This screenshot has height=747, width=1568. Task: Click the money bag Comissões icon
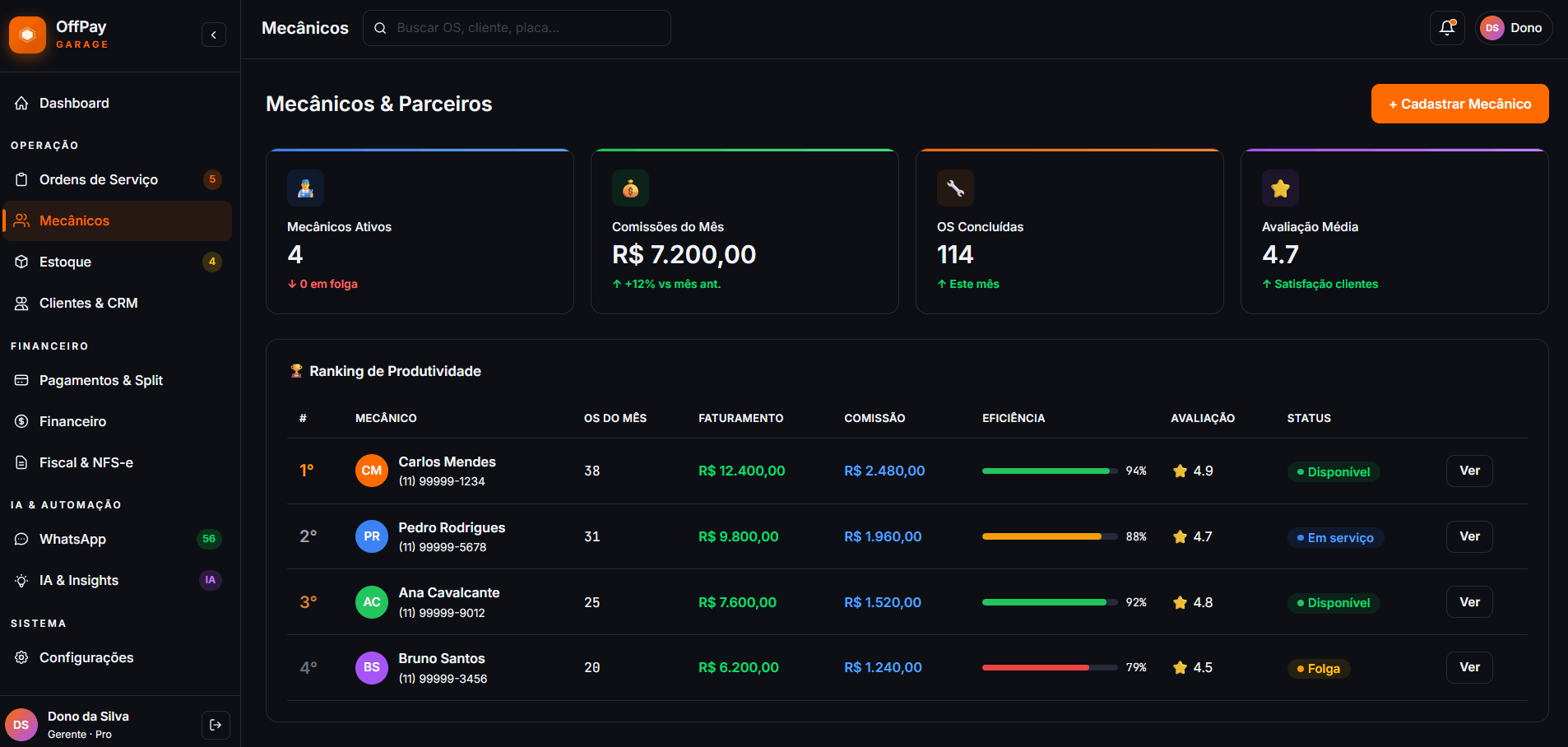630,188
